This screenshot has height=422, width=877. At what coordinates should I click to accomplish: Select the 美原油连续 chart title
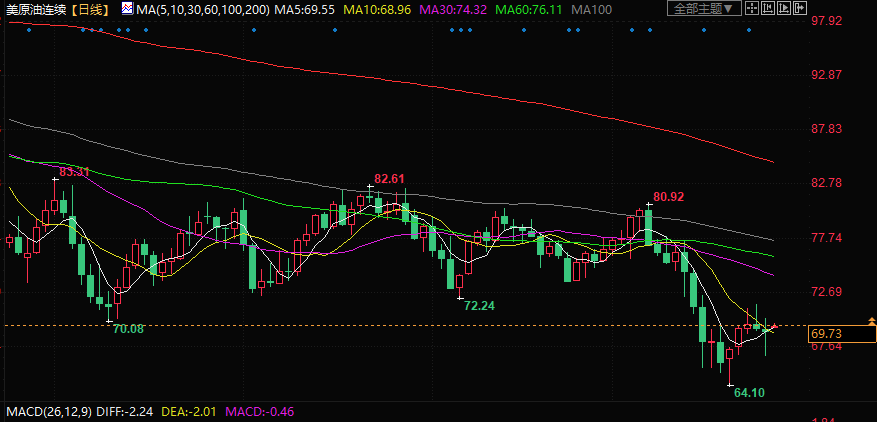coord(36,9)
